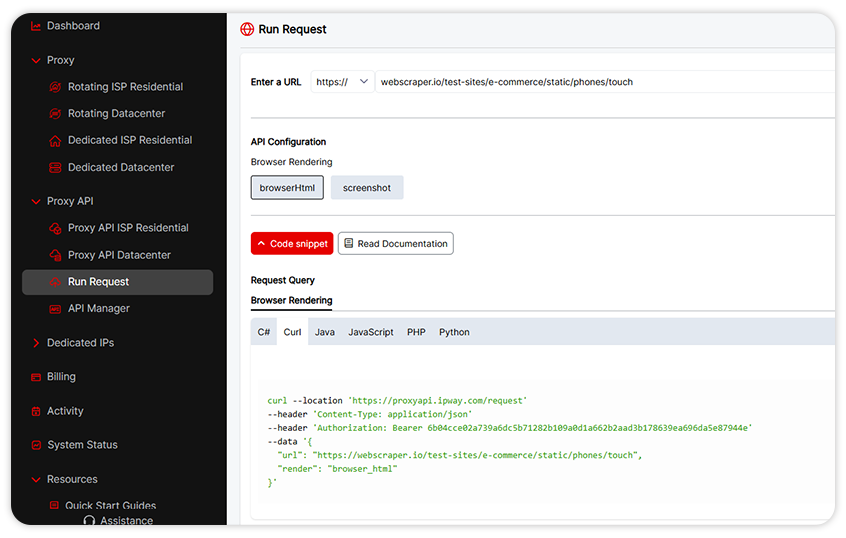Screen dimensions: 846x538
Task: Click the Proxy API Datacenter icon
Action: (x=57, y=255)
